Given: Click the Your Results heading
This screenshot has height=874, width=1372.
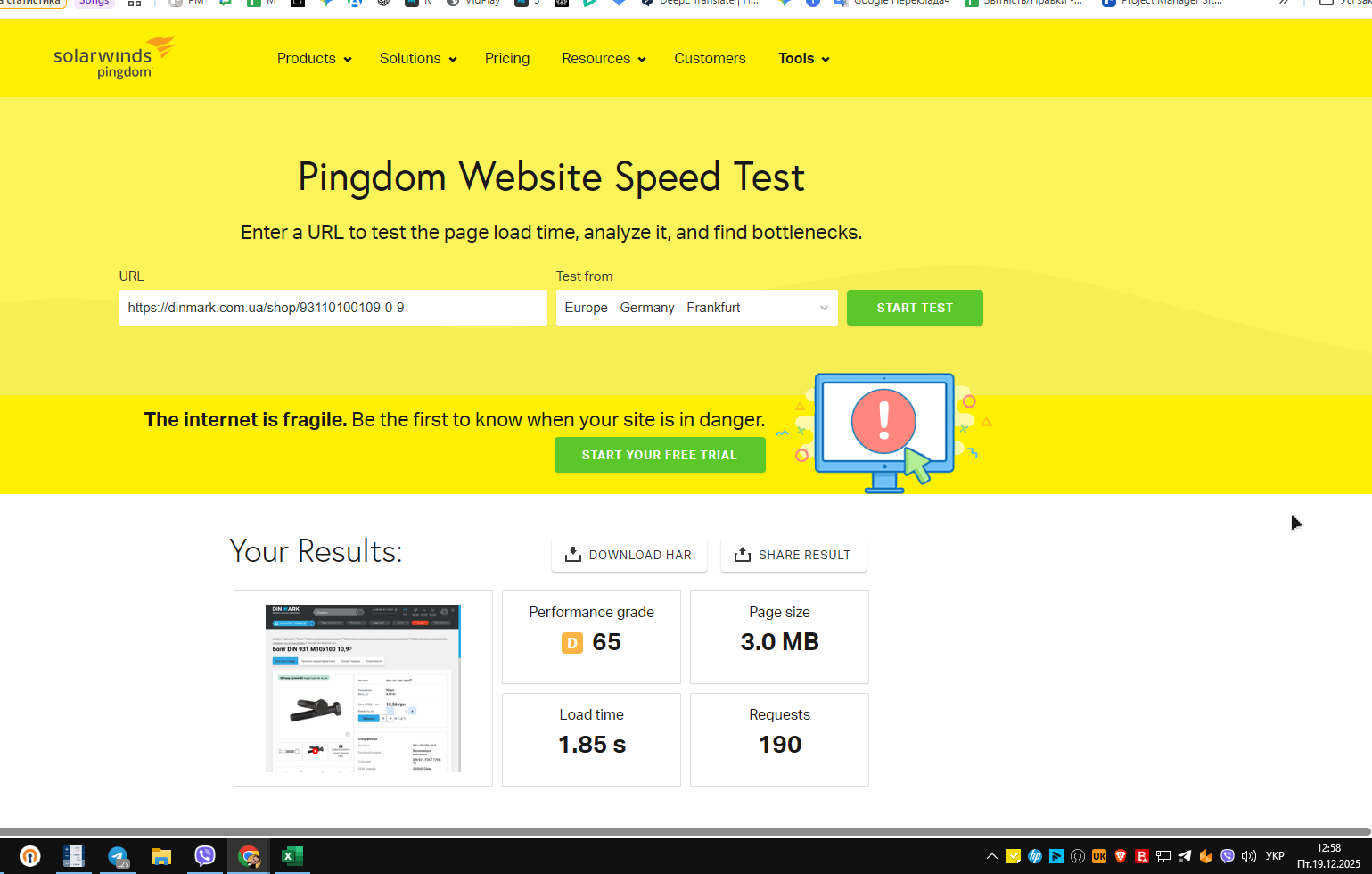Looking at the screenshot, I should (x=316, y=551).
